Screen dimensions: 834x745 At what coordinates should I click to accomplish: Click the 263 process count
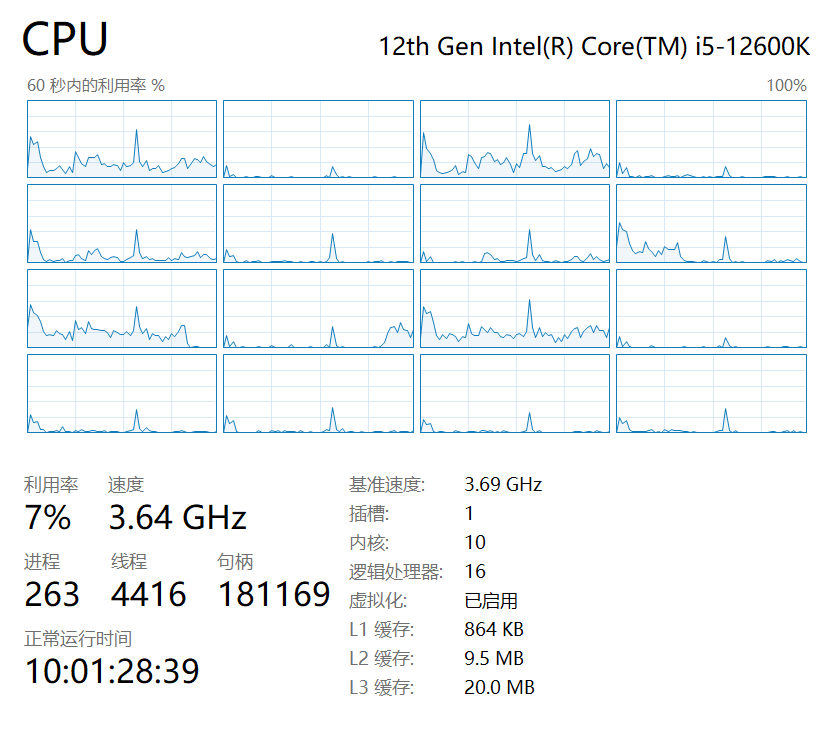52,595
